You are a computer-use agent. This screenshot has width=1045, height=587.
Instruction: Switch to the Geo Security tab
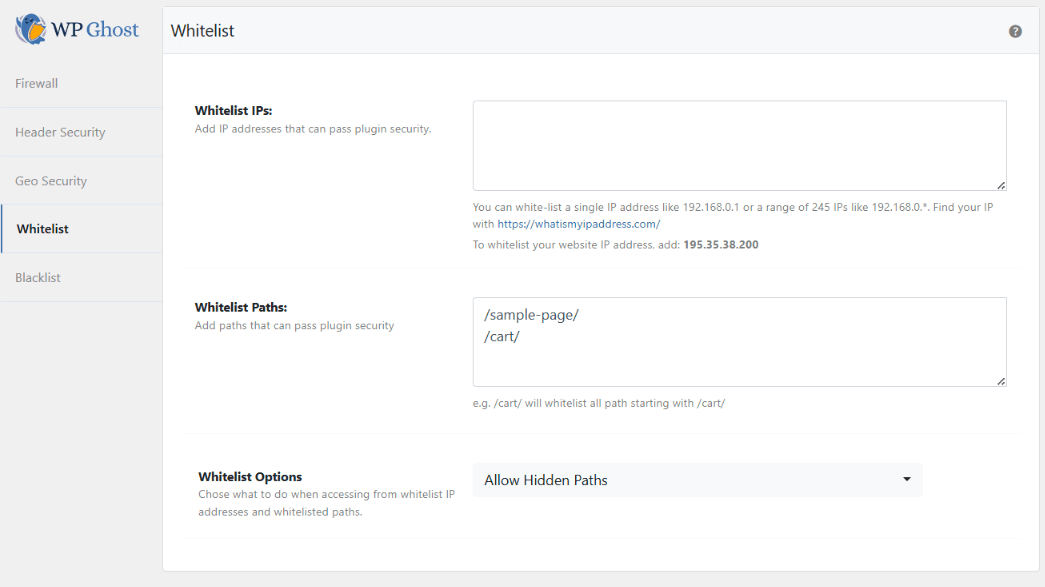(51, 181)
